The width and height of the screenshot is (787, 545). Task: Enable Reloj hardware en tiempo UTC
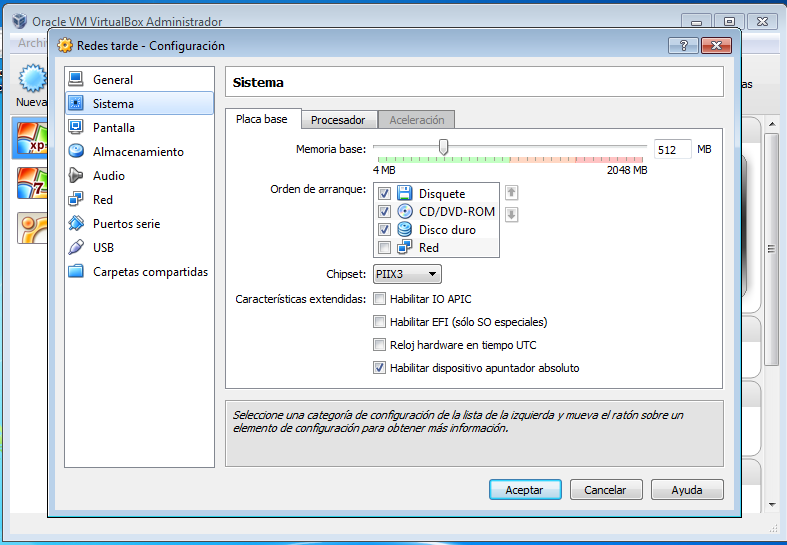click(x=379, y=345)
